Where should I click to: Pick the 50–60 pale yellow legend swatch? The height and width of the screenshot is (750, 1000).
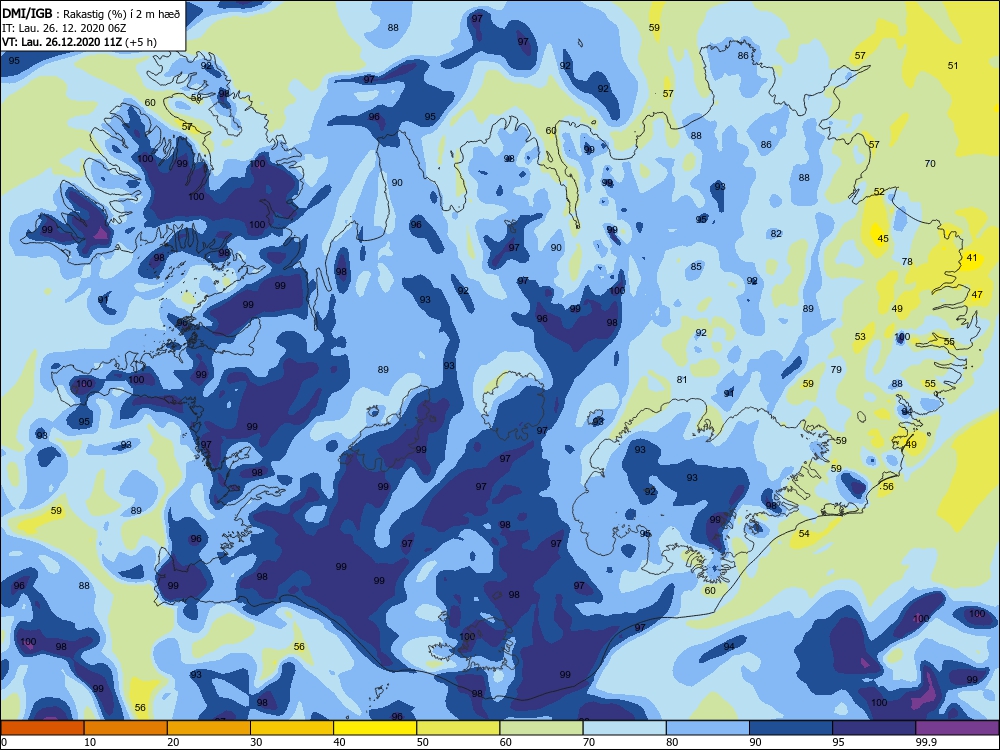point(458,728)
